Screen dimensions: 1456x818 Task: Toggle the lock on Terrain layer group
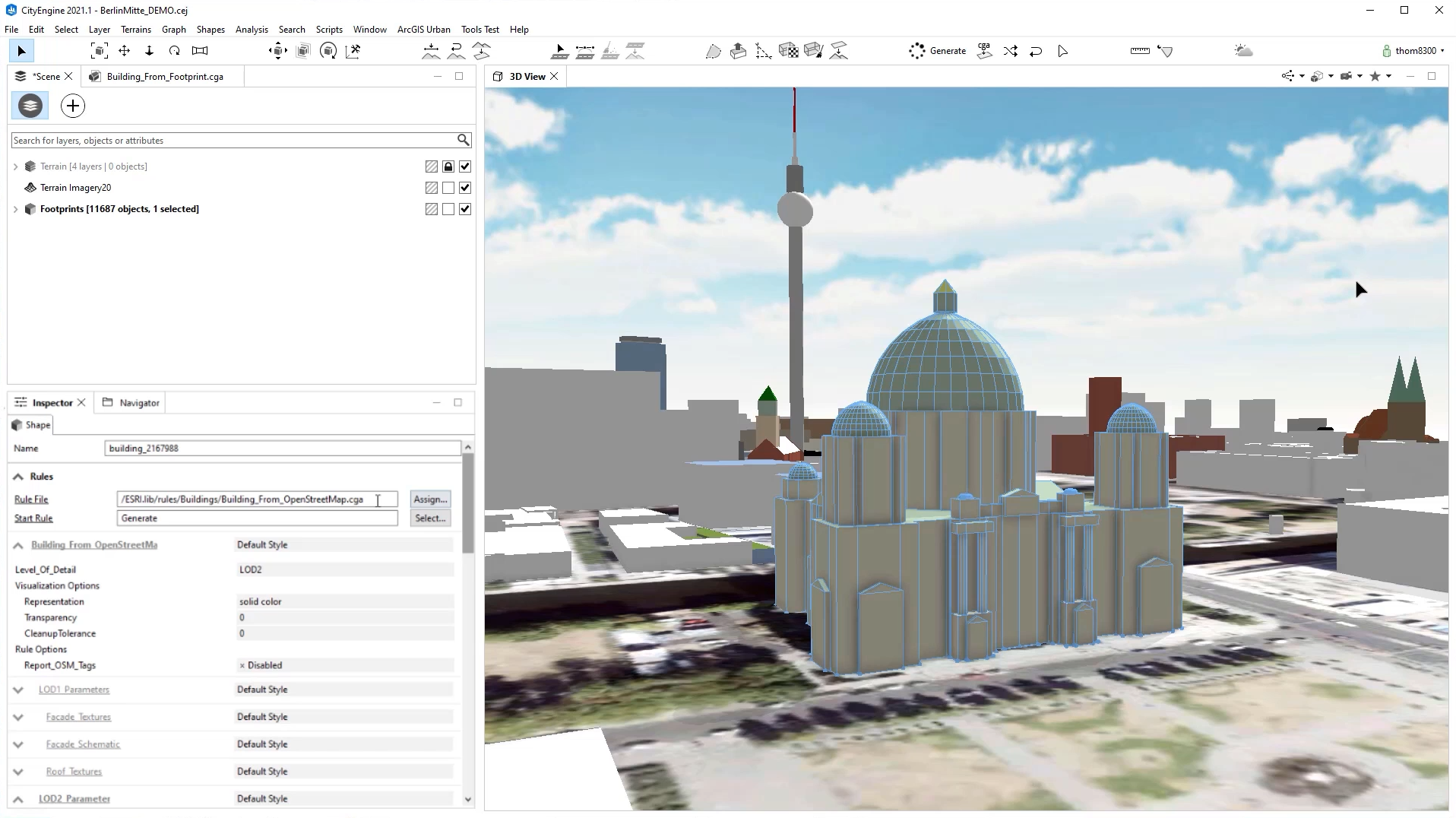[448, 166]
